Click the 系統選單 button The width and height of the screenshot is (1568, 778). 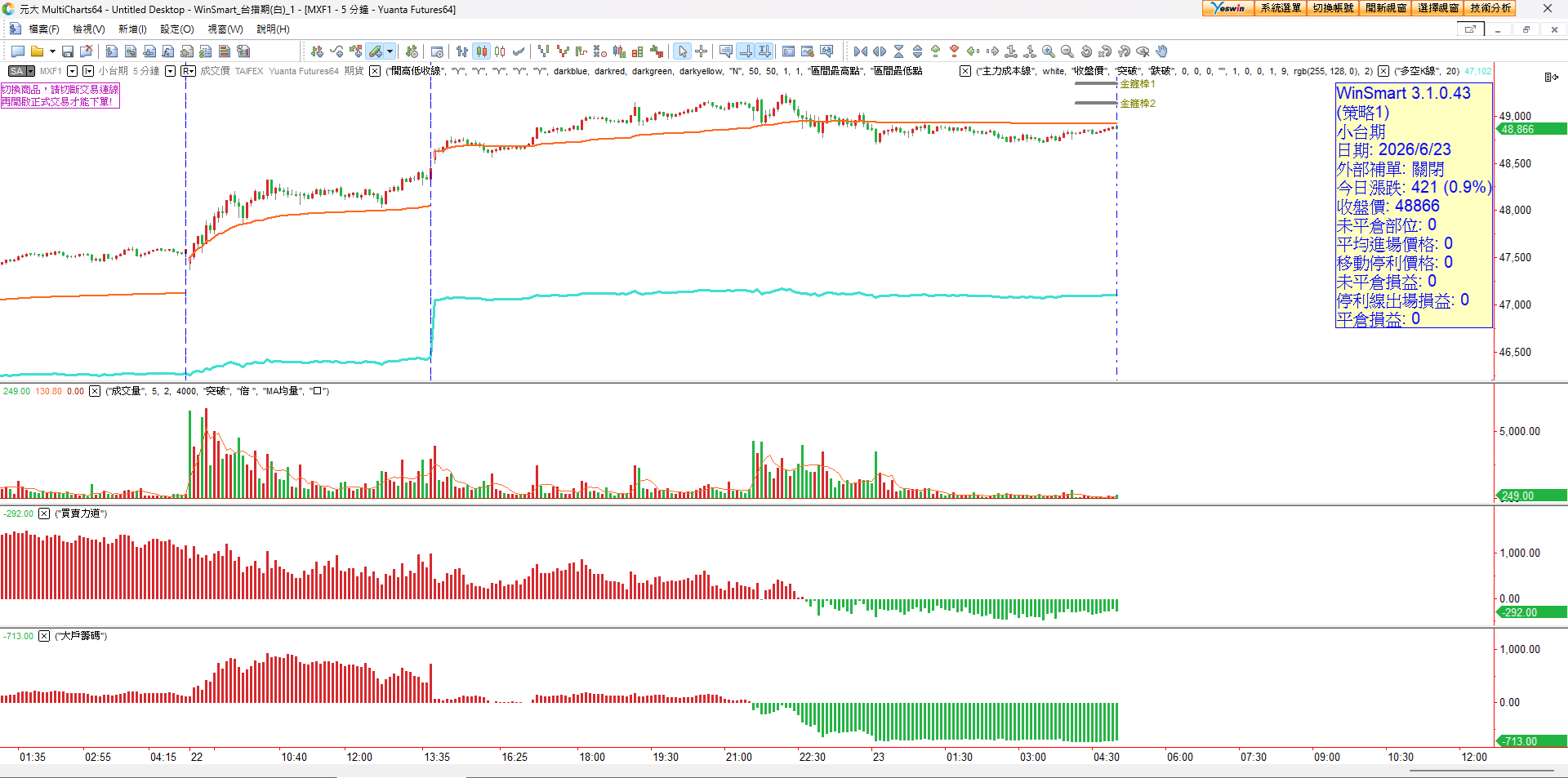(1281, 8)
